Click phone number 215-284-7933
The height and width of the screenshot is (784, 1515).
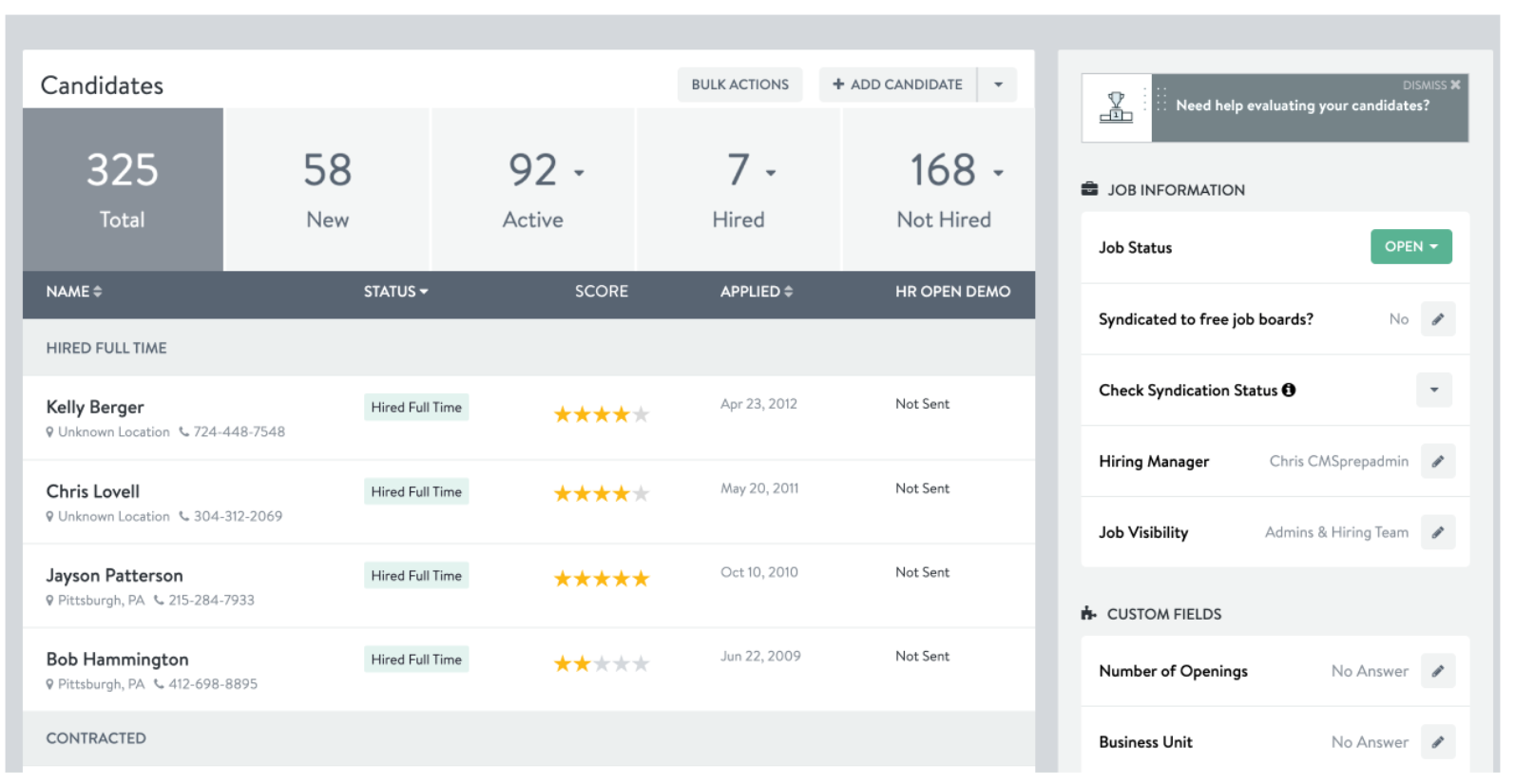coord(212,601)
